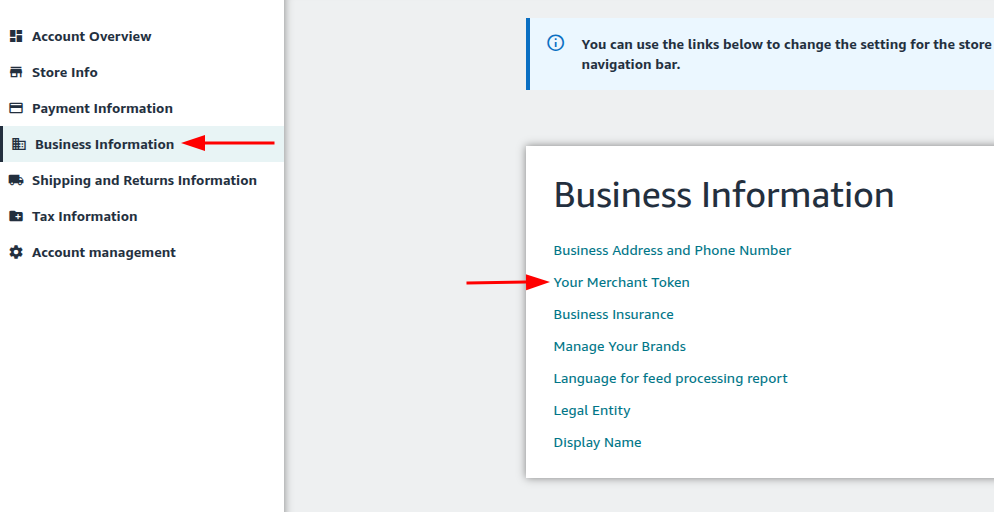Open the Business Insurance link

pyautogui.click(x=613, y=314)
